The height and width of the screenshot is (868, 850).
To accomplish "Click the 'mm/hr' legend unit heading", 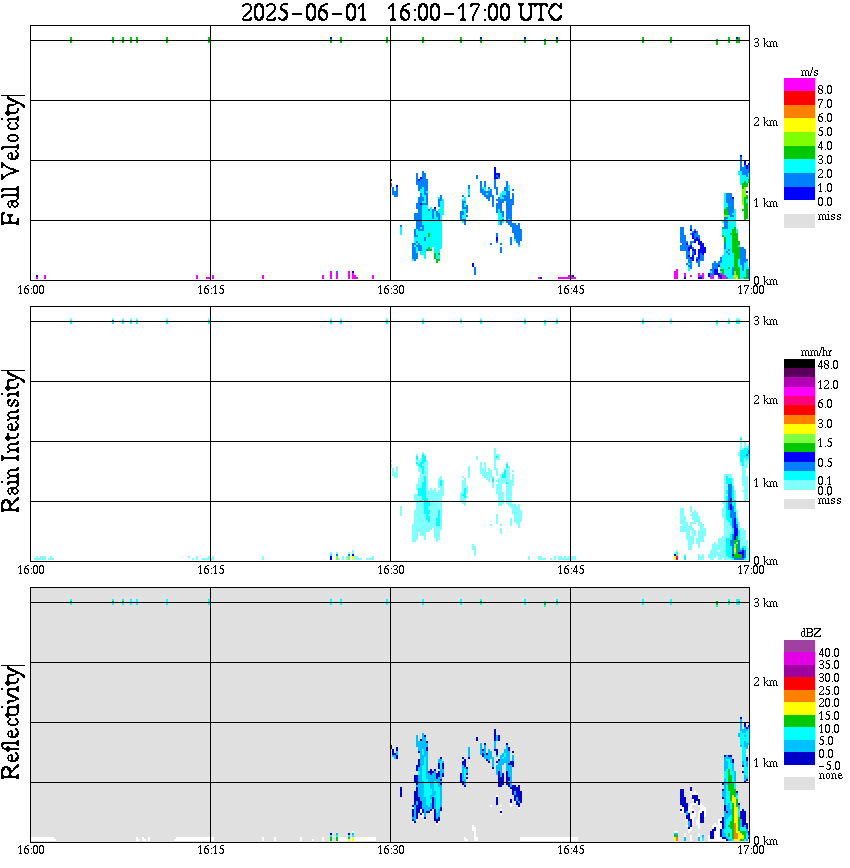I will pyautogui.click(x=816, y=353).
